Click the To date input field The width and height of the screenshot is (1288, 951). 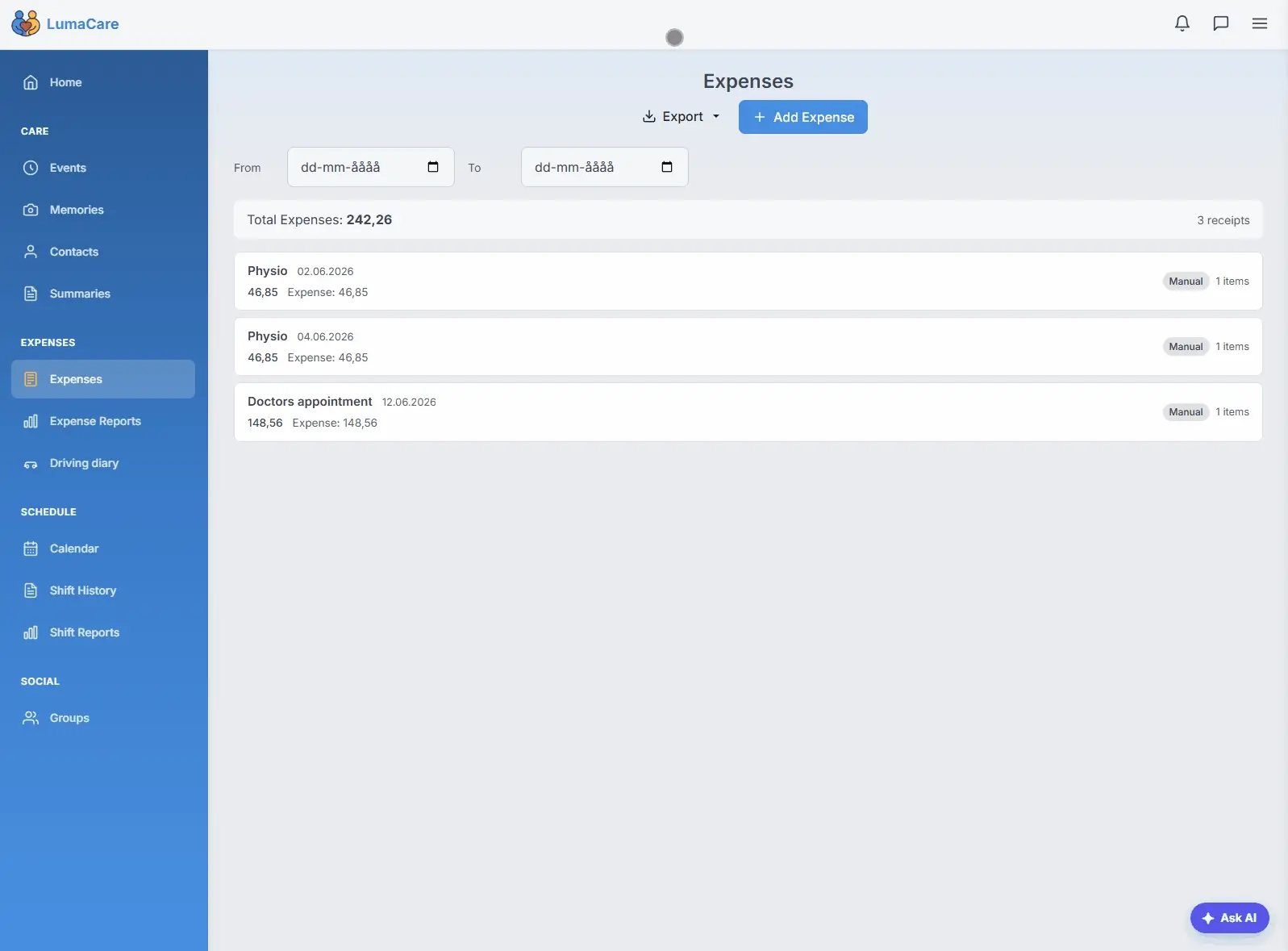(604, 167)
